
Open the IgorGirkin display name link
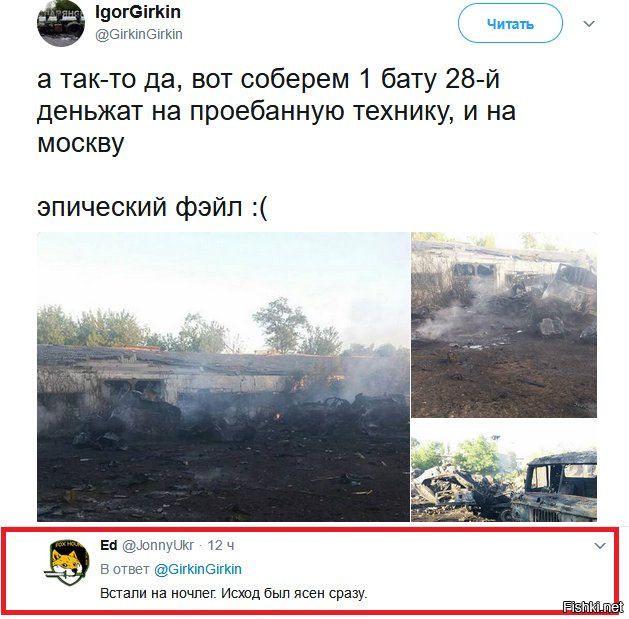(138, 12)
